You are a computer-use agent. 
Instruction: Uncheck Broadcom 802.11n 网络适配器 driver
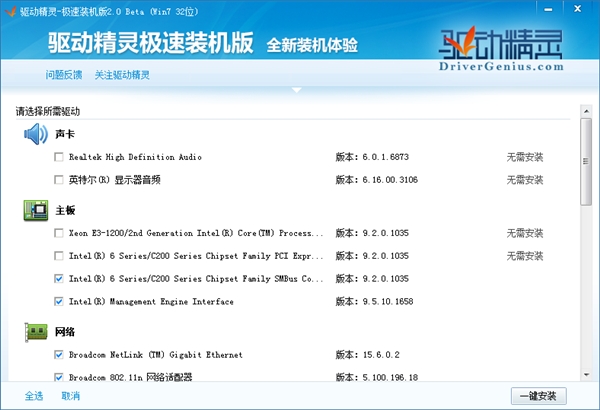(59, 377)
